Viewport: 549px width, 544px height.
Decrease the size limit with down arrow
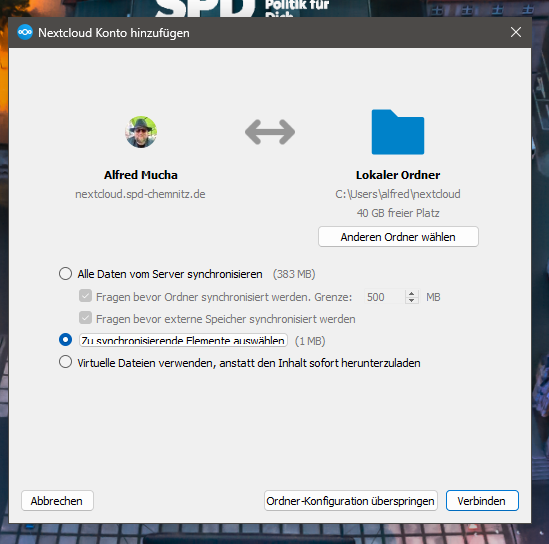pos(412,300)
